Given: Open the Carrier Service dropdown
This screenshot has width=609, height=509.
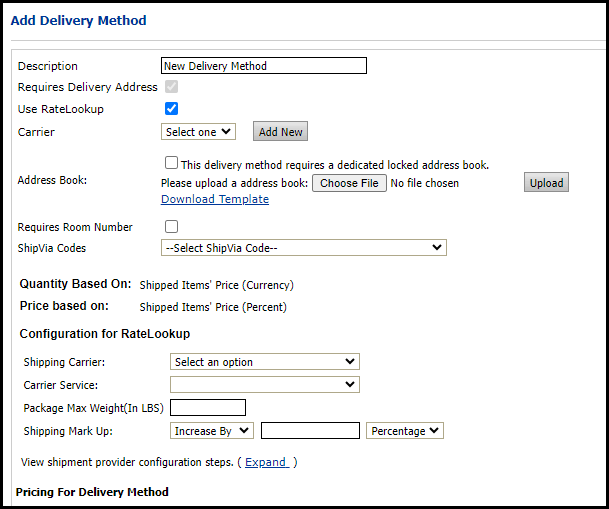Looking at the screenshot, I should click(x=264, y=384).
